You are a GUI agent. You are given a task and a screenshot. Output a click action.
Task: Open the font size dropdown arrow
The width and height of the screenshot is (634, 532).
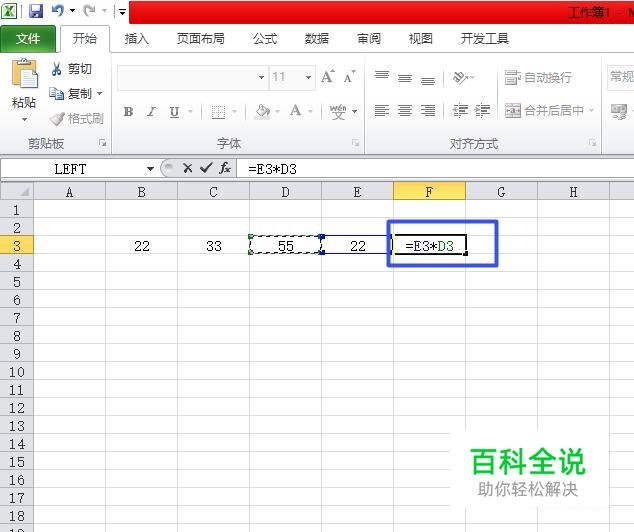click(x=308, y=77)
